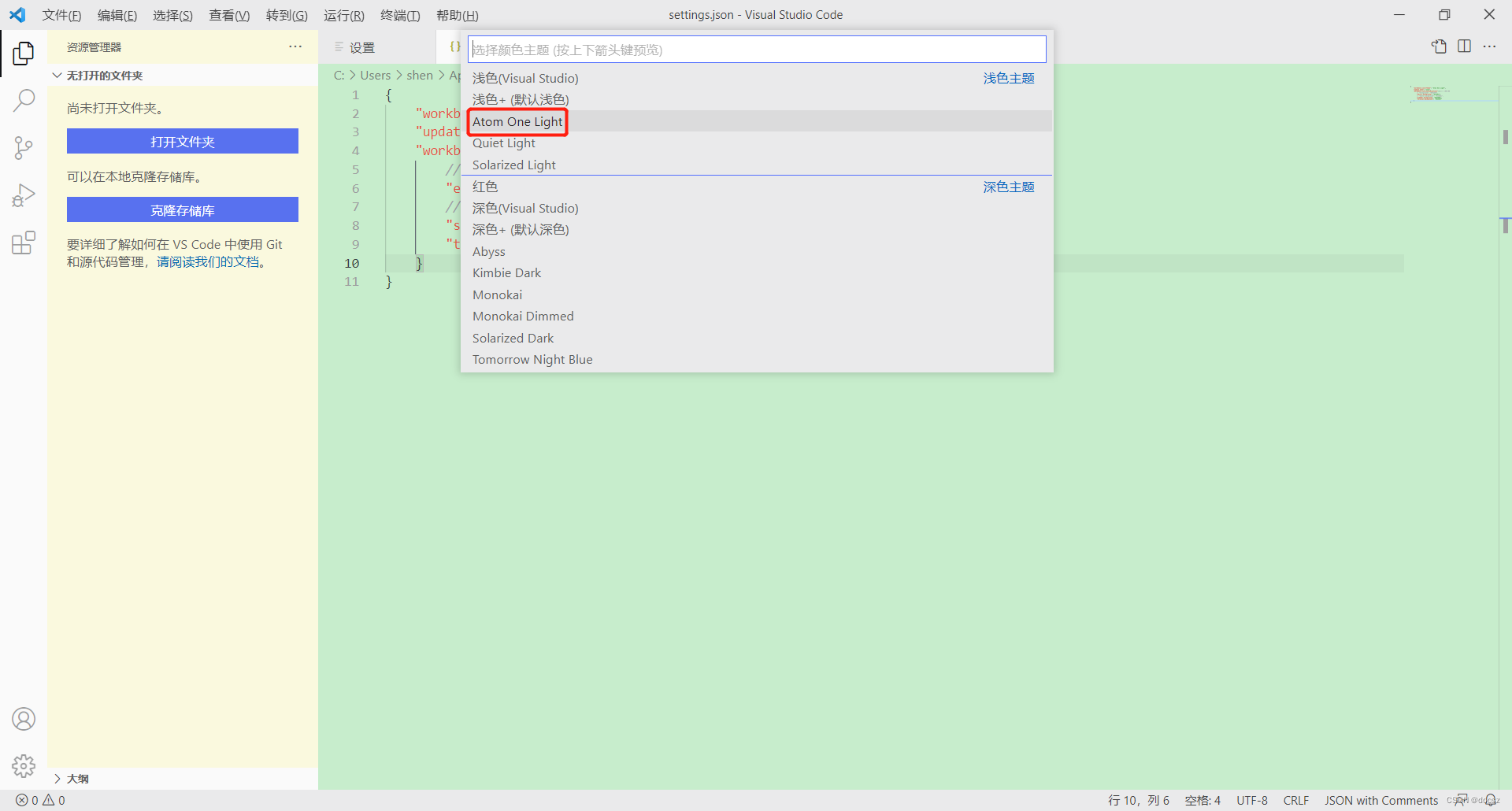Open the 编辑(E) menu
Screen dimensions: 1512x811
click(117, 15)
